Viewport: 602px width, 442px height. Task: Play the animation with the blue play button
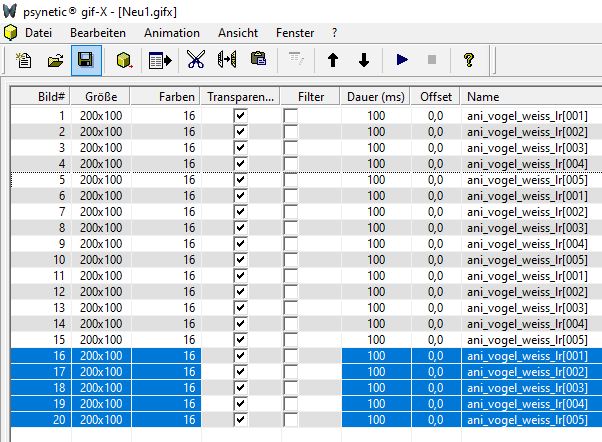coord(402,60)
